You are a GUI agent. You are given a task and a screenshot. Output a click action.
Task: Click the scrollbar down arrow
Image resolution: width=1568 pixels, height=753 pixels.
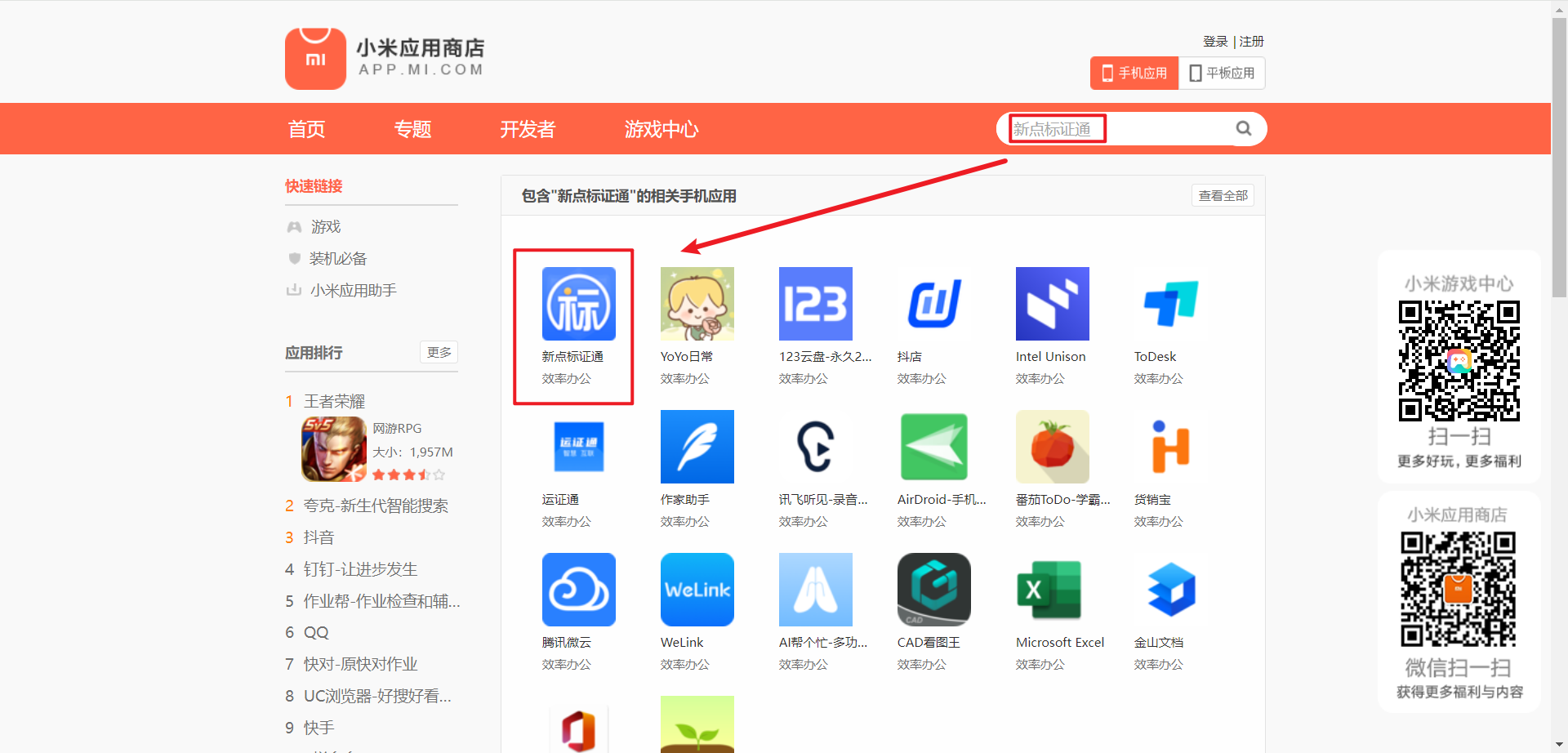[x=1559, y=745]
